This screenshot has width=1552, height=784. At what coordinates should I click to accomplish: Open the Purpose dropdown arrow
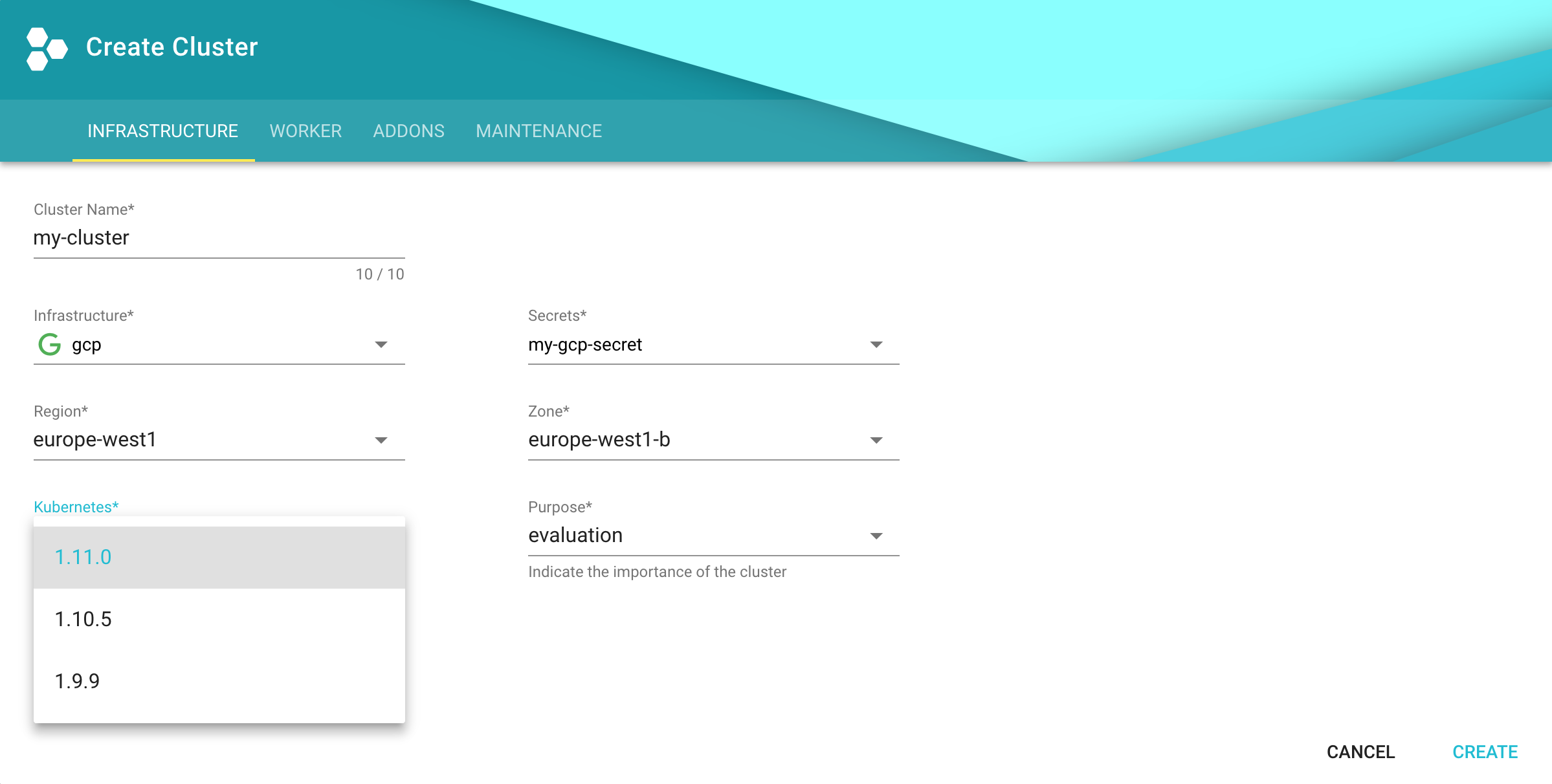point(876,536)
